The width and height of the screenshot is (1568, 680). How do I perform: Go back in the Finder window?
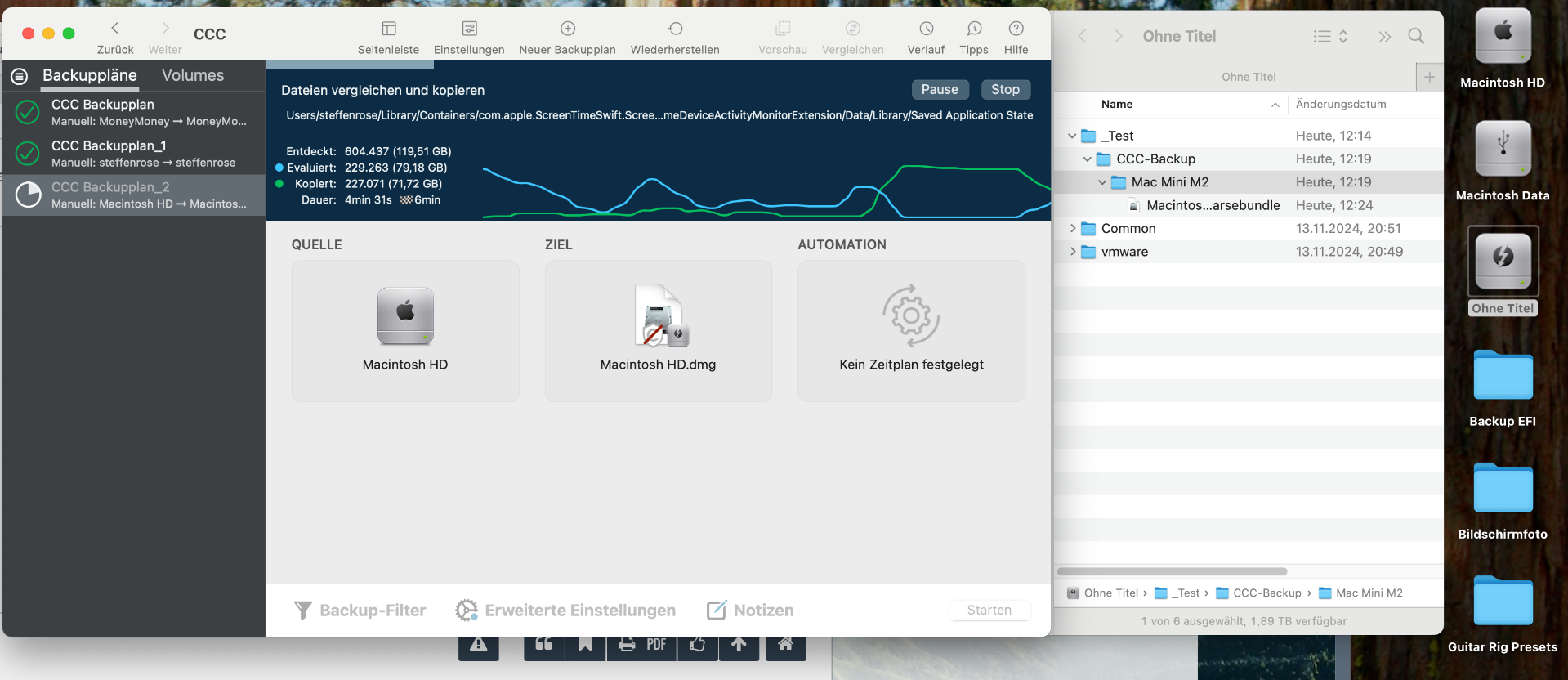[1082, 36]
